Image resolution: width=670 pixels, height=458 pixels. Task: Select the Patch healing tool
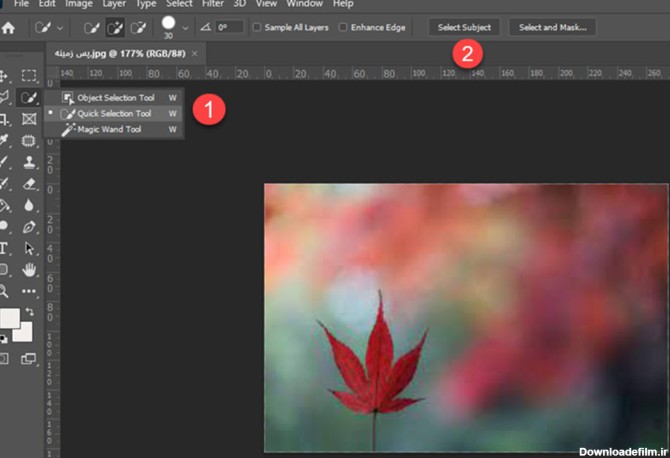pyautogui.click(x=29, y=141)
